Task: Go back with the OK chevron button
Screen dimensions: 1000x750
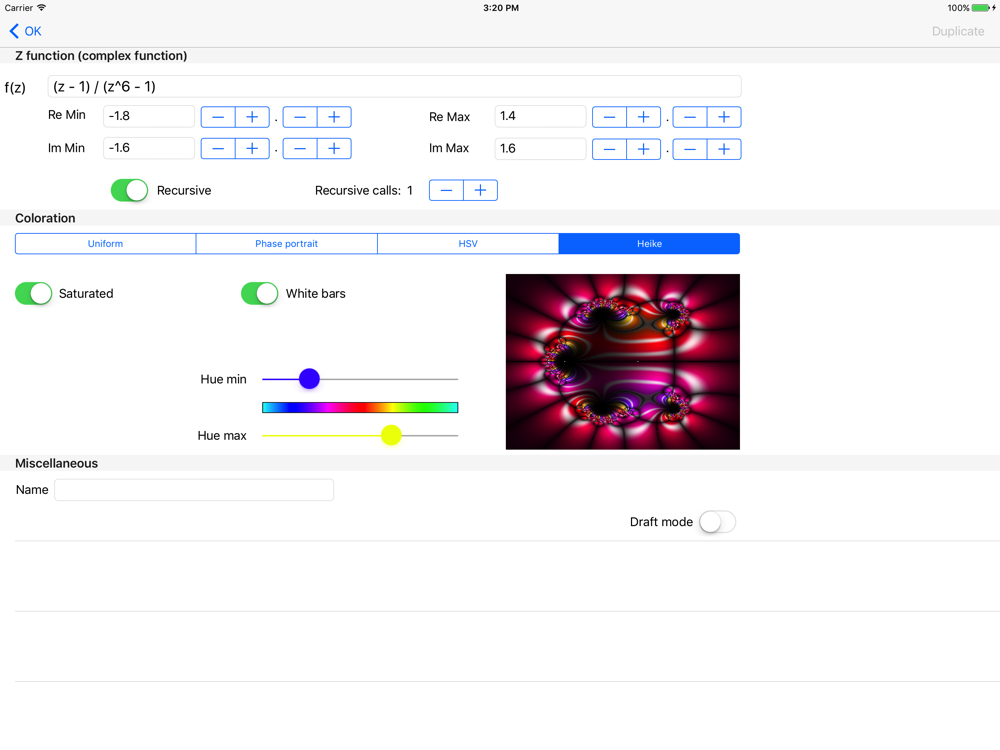Action: click(26, 31)
